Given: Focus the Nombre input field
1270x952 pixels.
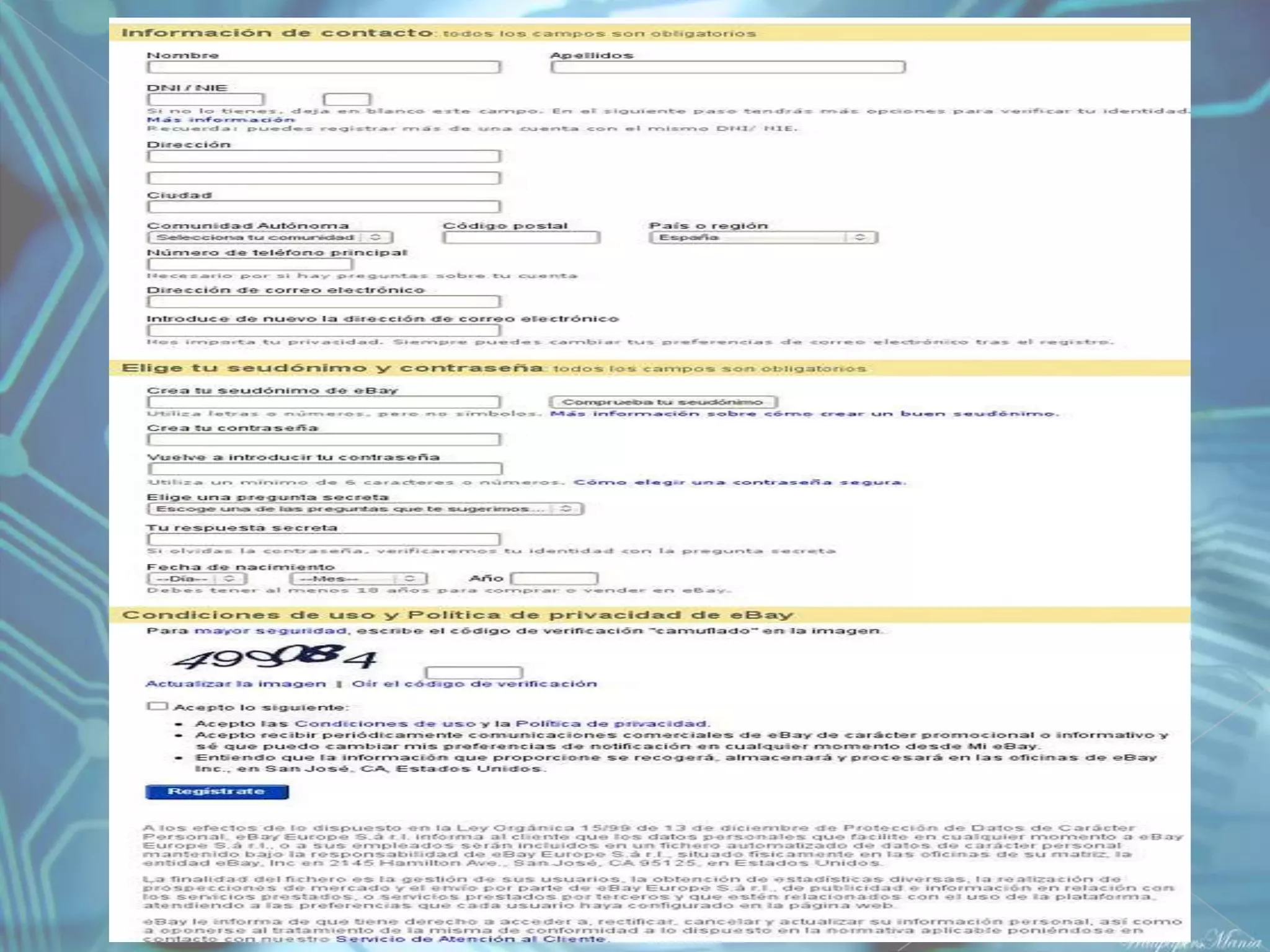Looking at the screenshot, I should pyautogui.click(x=324, y=67).
